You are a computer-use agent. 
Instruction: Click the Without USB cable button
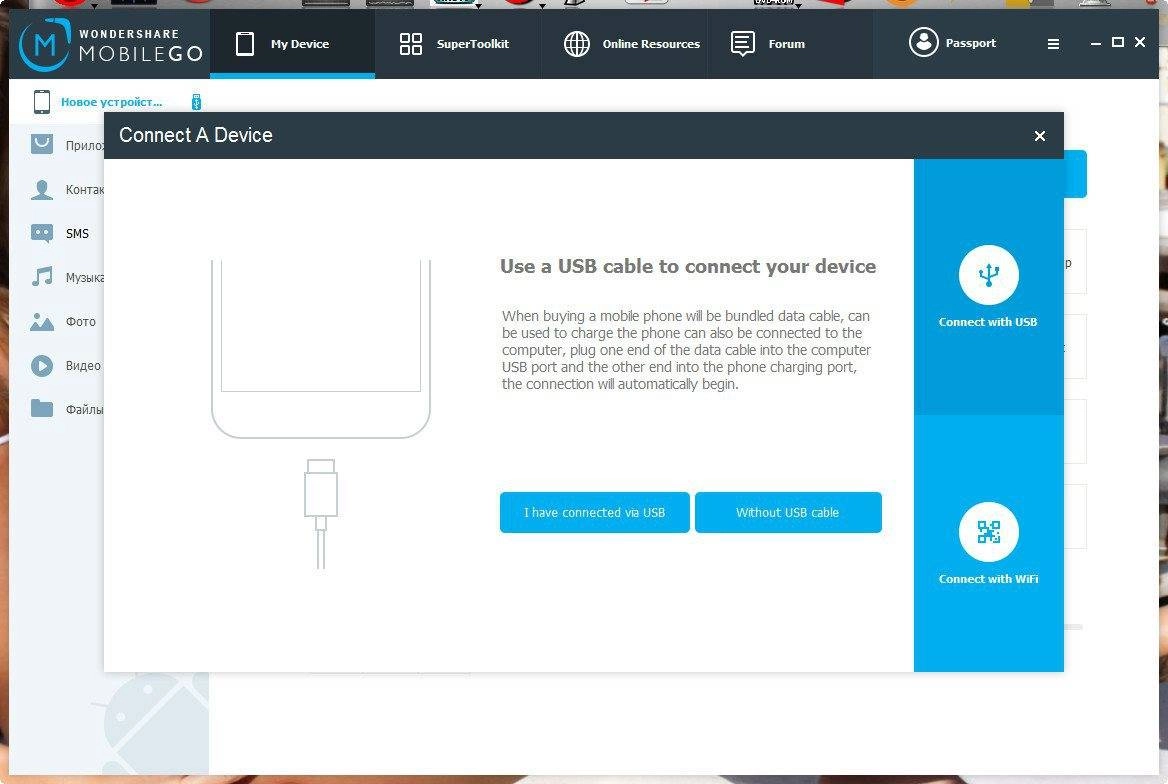click(x=788, y=512)
